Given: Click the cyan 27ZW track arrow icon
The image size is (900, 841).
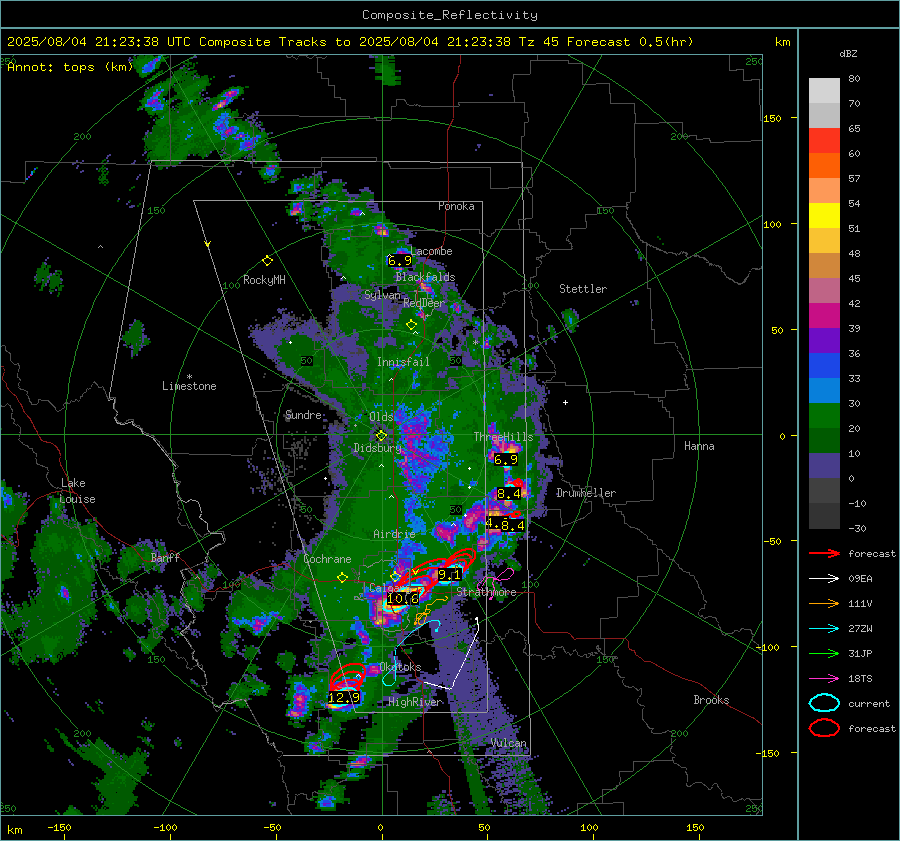Looking at the screenshot, I should pos(824,629).
